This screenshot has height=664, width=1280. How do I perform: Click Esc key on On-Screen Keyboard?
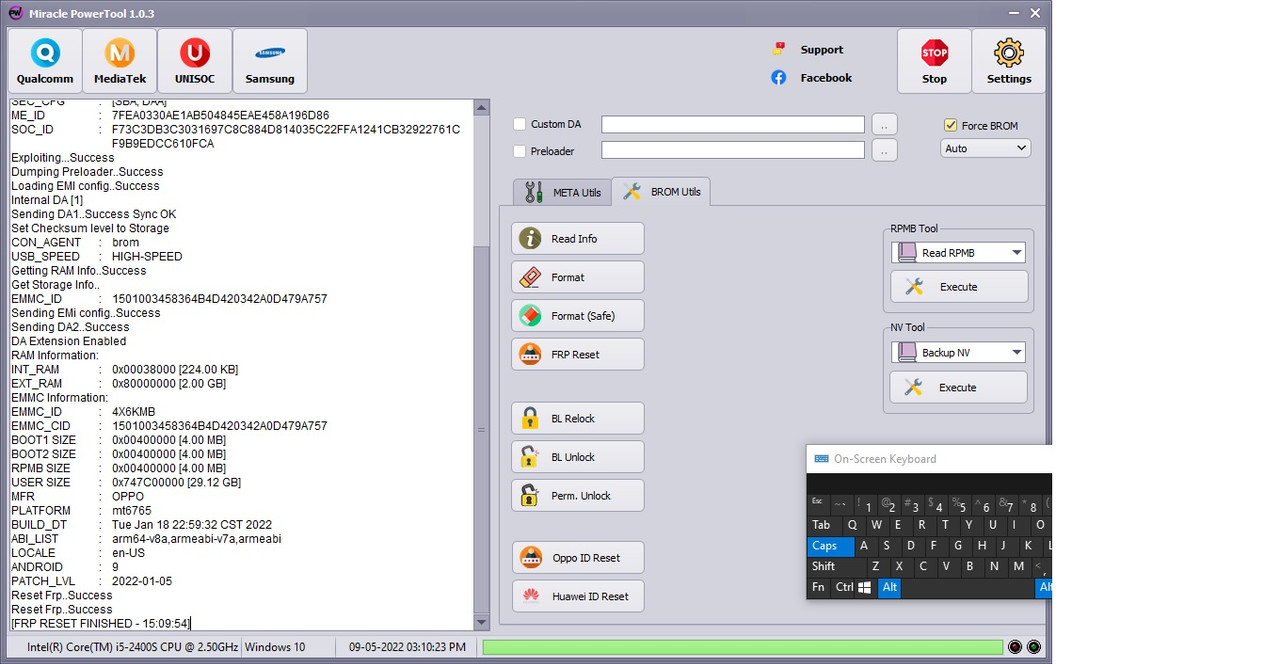[818, 503]
